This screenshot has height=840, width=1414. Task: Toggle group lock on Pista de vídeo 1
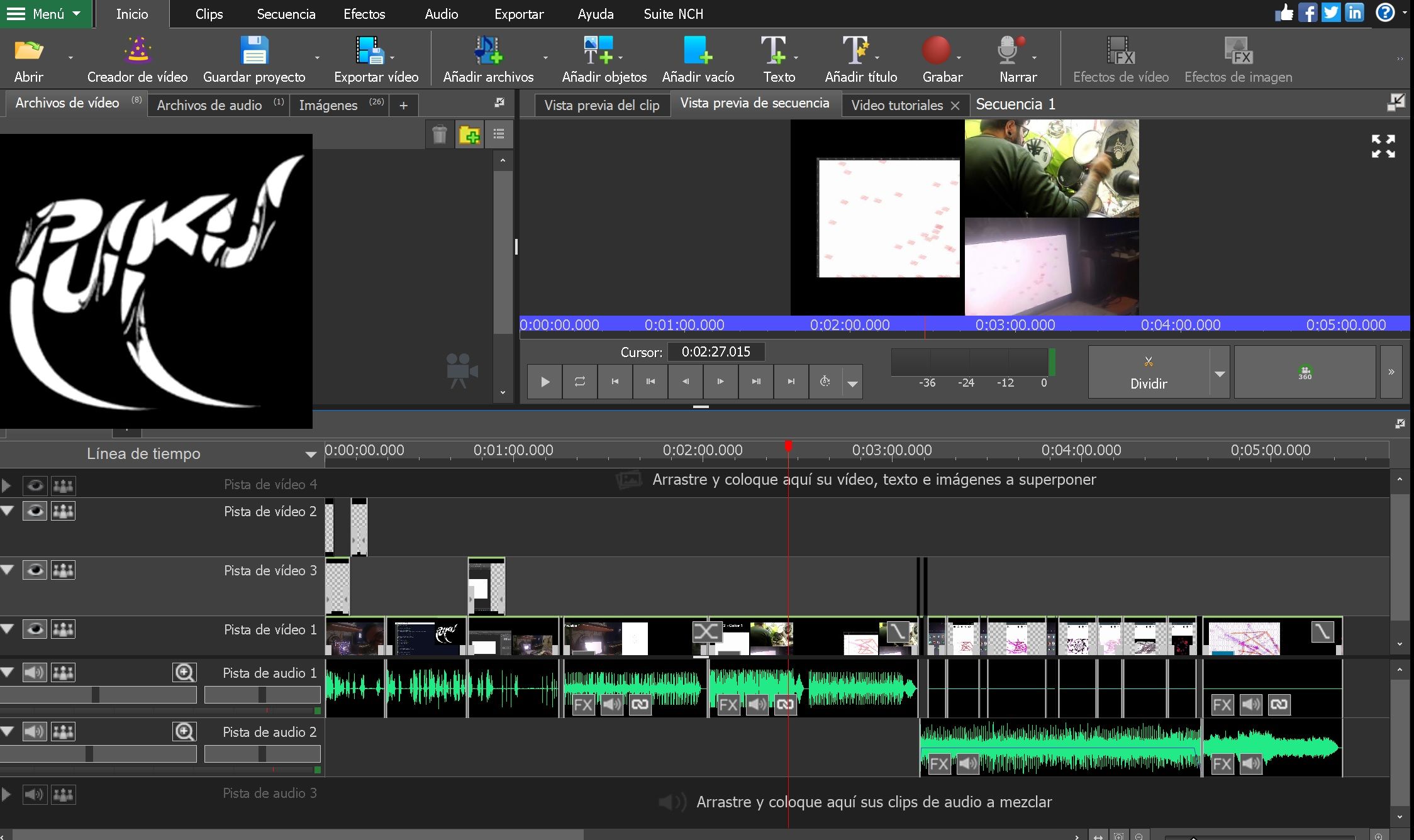63,629
